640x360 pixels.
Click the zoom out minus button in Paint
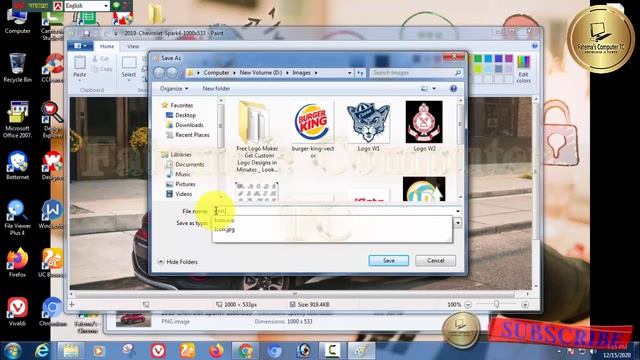pos(468,304)
